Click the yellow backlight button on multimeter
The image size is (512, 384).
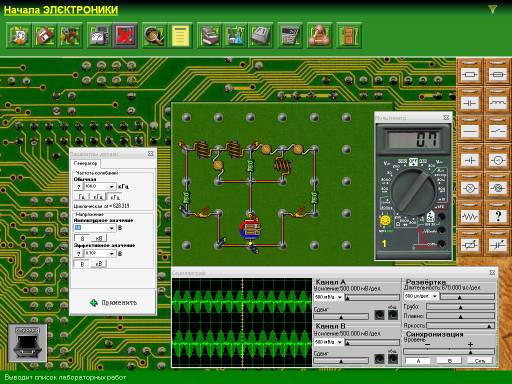tap(385, 220)
